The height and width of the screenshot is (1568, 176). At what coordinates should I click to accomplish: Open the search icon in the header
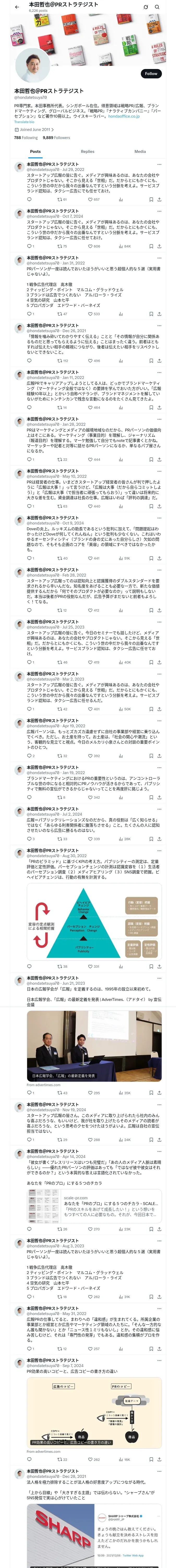[x=157, y=7]
